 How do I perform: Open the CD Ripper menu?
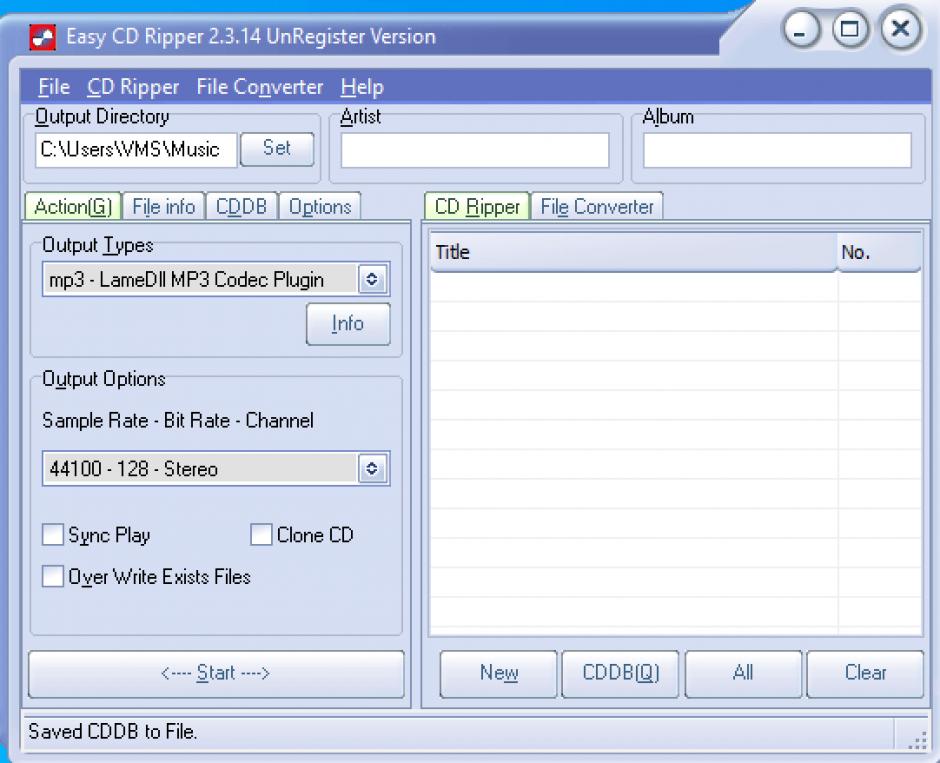133,87
